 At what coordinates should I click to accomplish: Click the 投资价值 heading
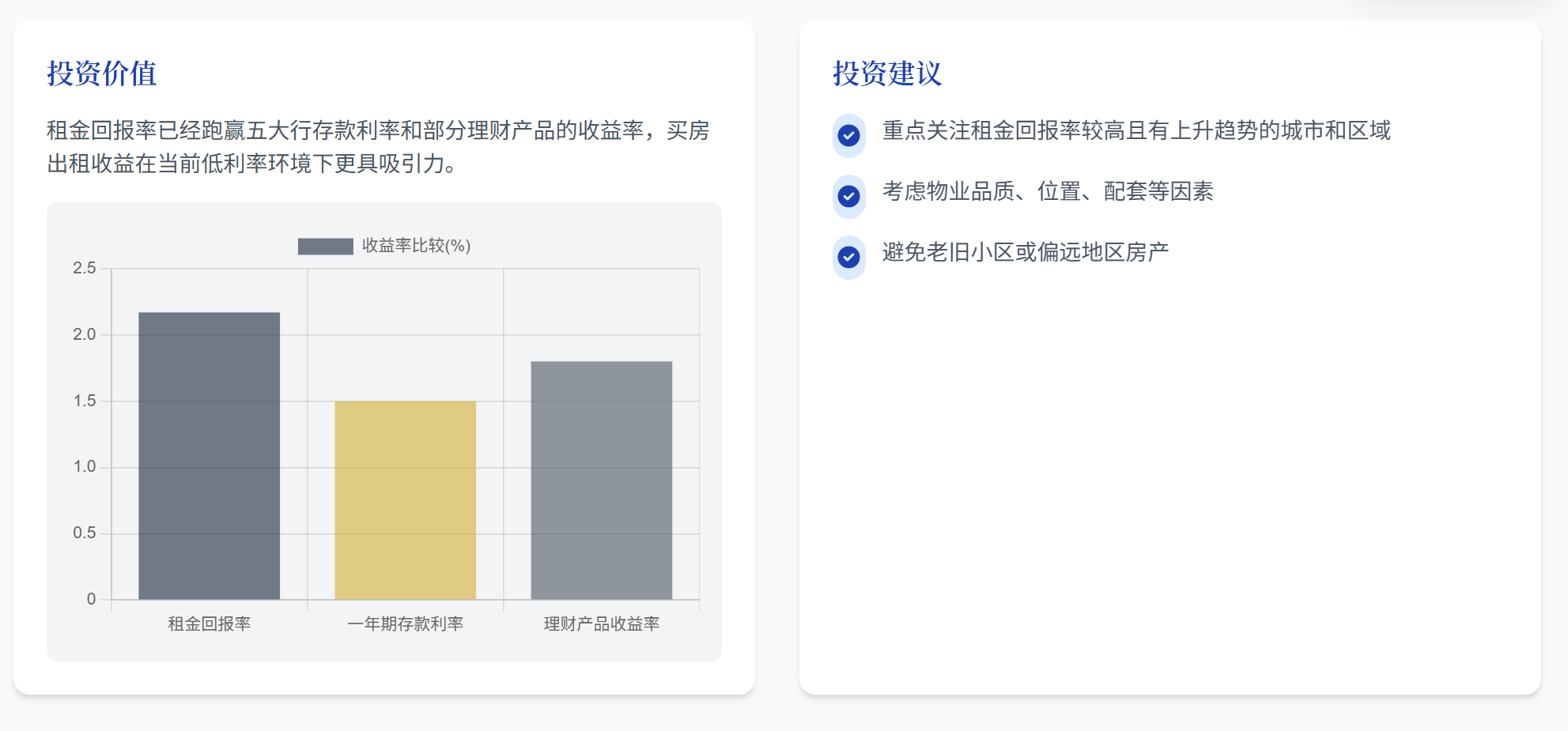tap(102, 73)
